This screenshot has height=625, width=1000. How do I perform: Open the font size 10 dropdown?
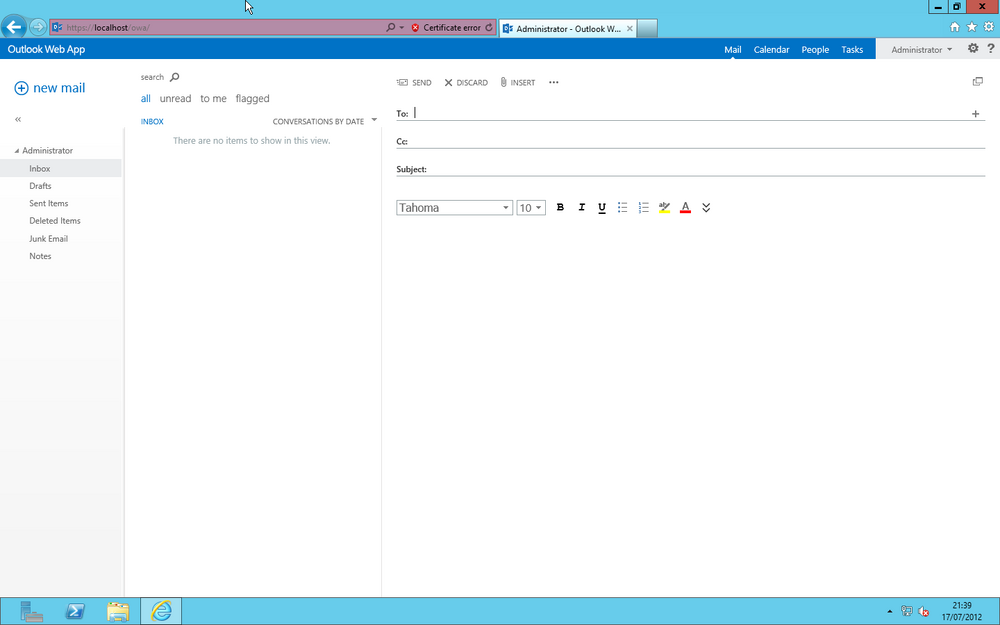(x=531, y=208)
